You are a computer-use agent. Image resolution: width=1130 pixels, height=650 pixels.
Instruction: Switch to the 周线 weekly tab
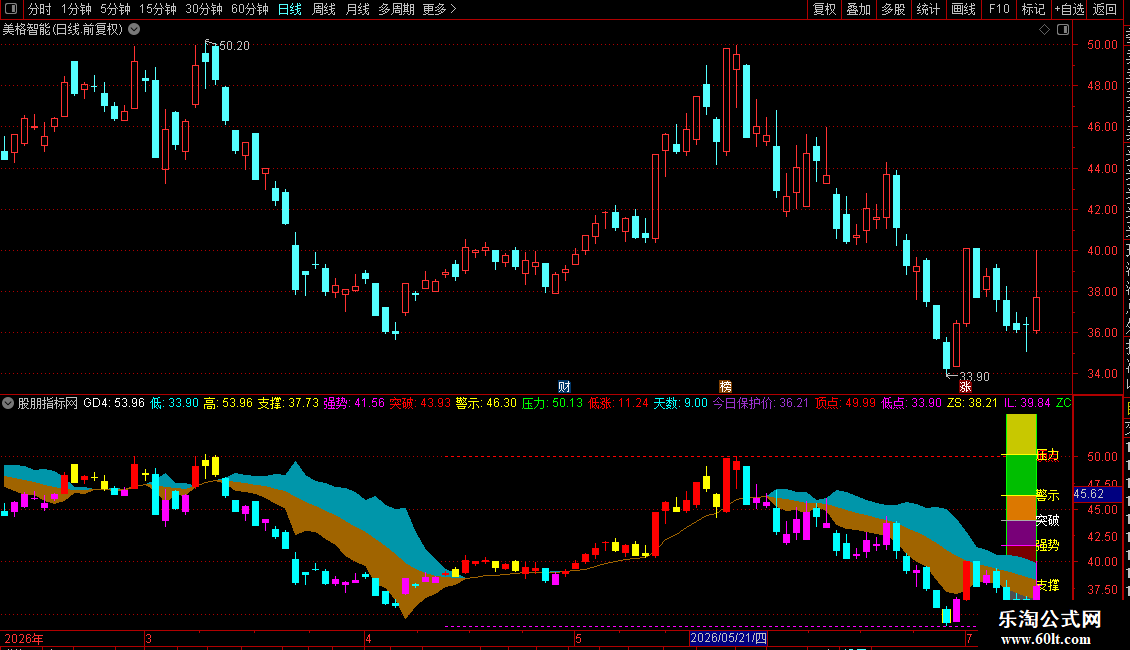324,9
